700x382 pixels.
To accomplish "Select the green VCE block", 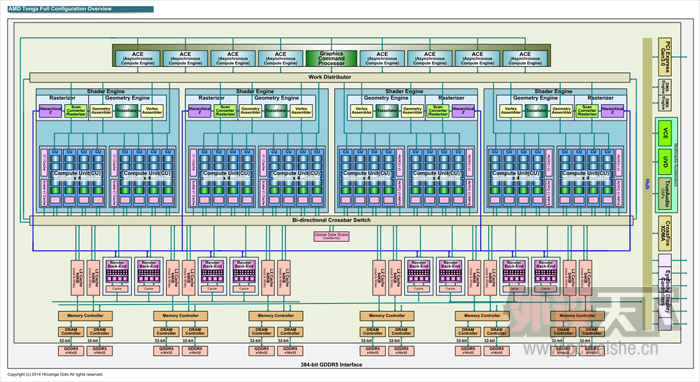I will click(665, 132).
